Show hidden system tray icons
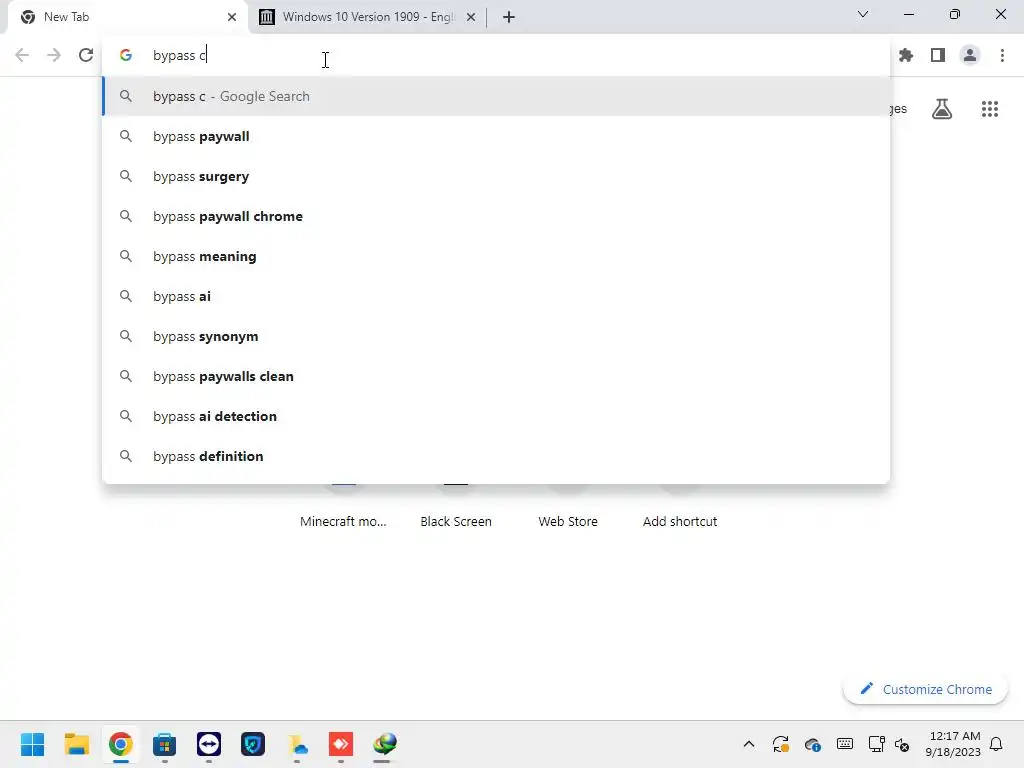The height and width of the screenshot is (768, 1024). tap(749, 744)
